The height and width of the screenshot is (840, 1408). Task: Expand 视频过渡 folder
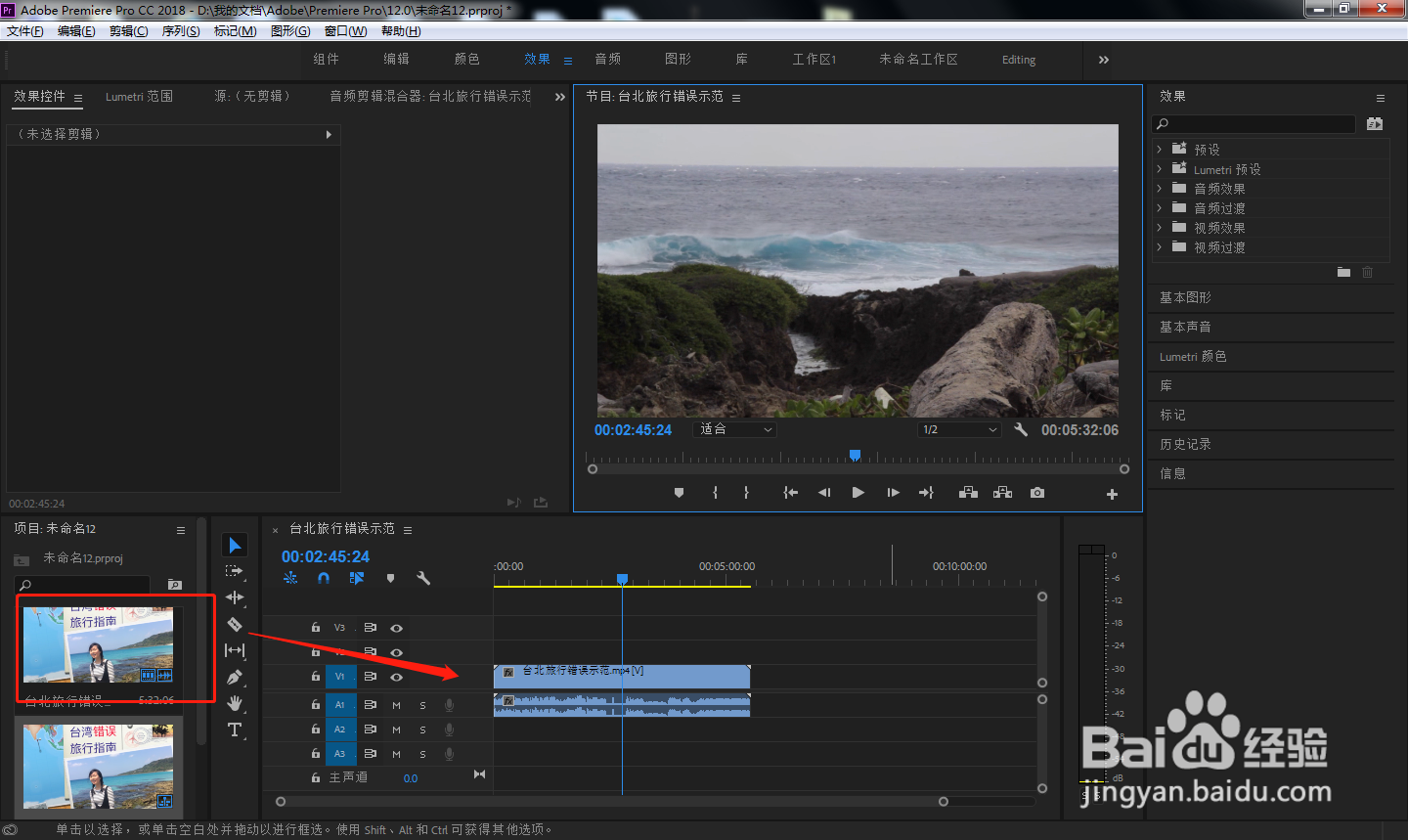[1160, 247]
